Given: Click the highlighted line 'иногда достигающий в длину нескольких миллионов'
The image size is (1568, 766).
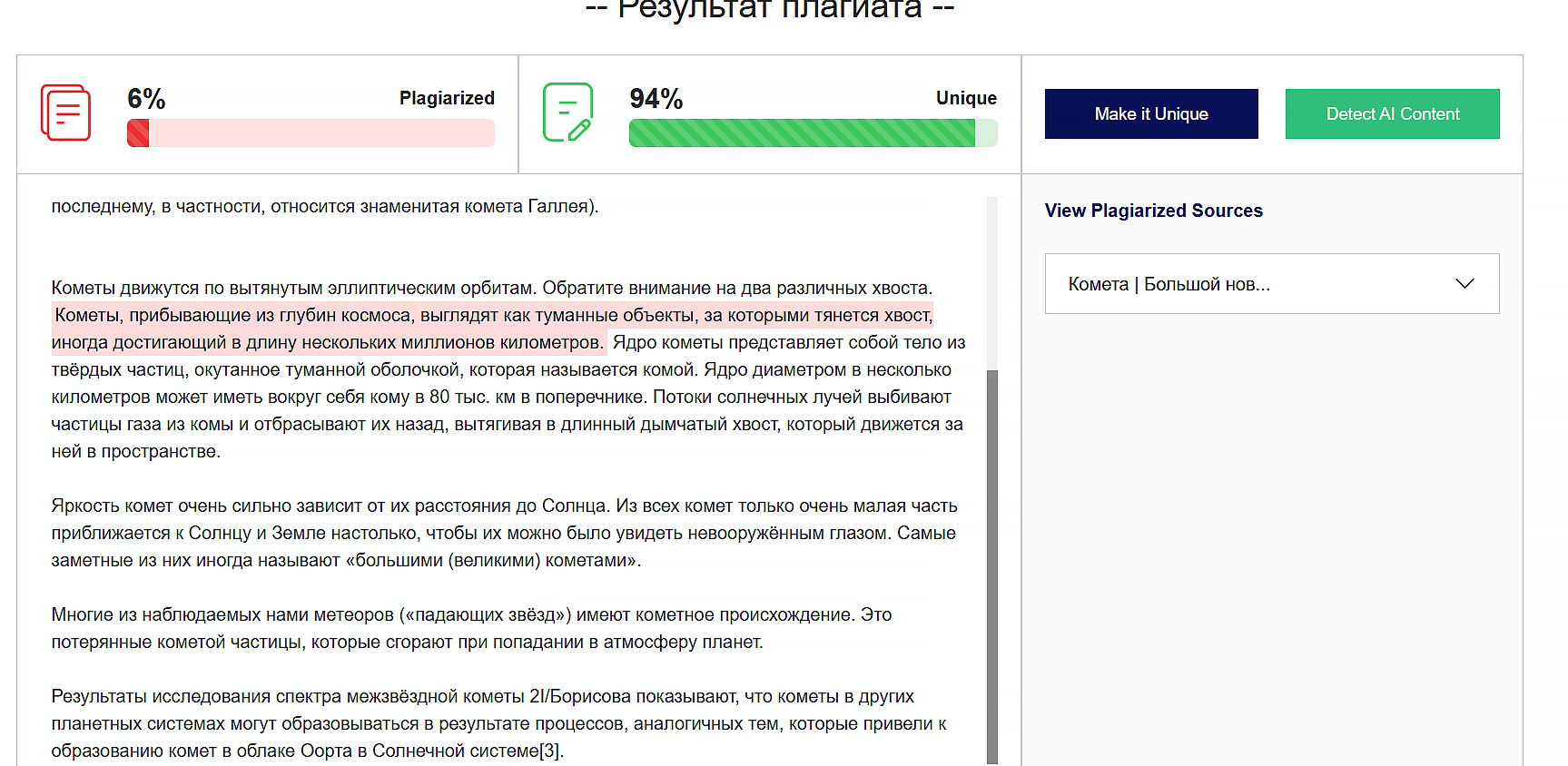Looking at the screenshot, I should tap(328, 342).
